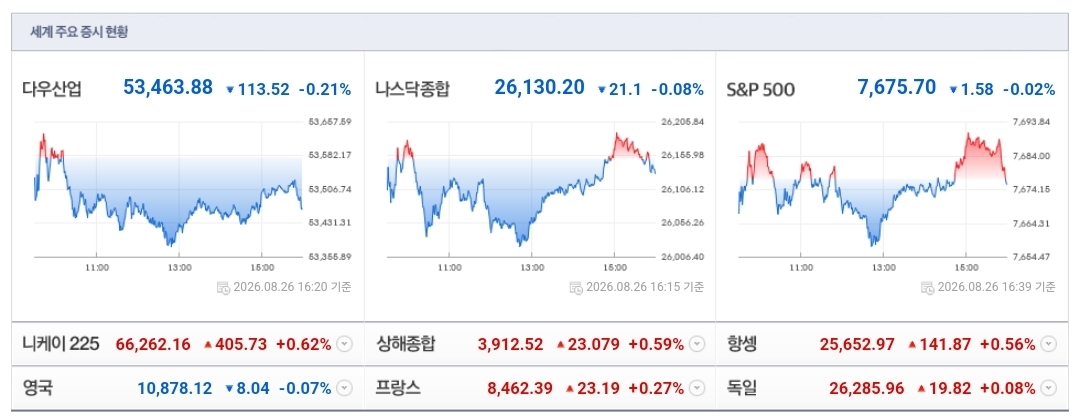Open the 프랑스 index dropdown arrow
This screenshot has width=1080, height=420.
(x=698, y=388)
